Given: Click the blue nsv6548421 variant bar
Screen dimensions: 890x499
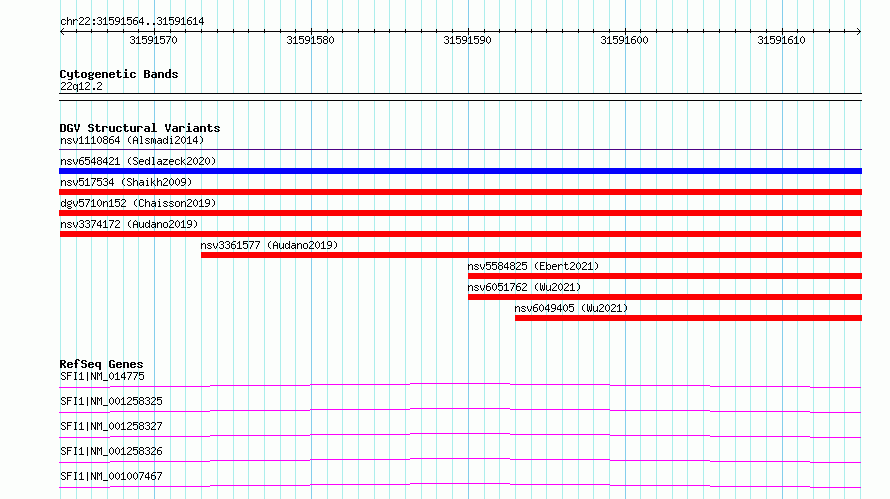Looking at the screenshot, I should [x=460, y=171].
